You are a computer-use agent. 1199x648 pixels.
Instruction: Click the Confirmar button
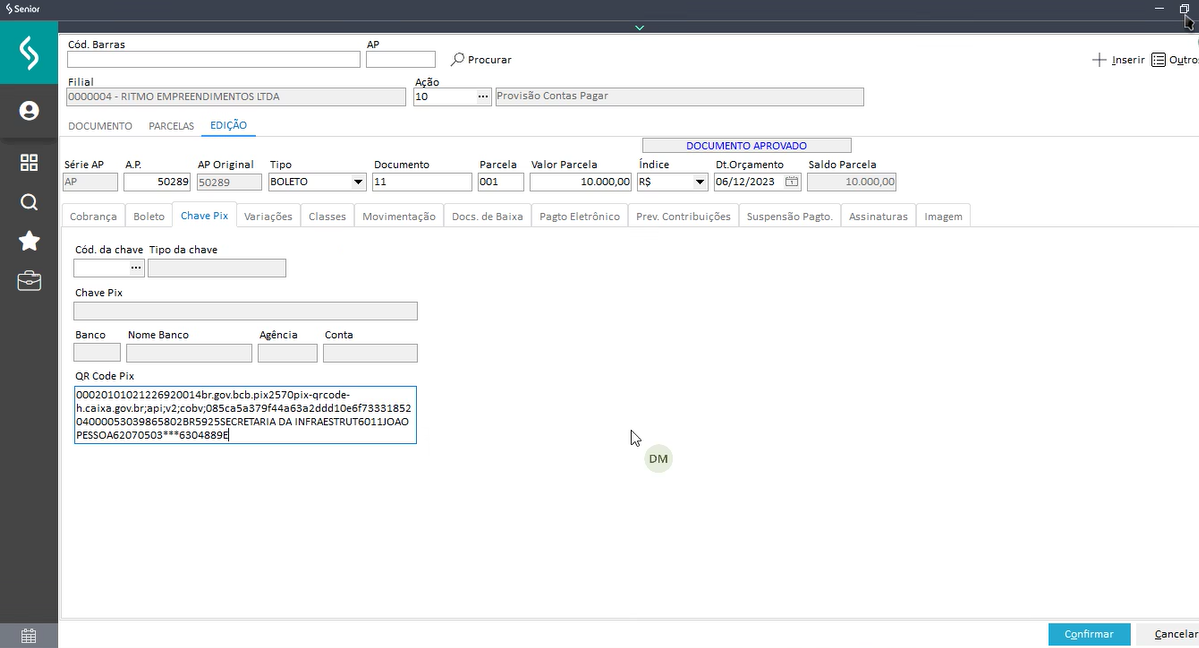coord(1088,634)
